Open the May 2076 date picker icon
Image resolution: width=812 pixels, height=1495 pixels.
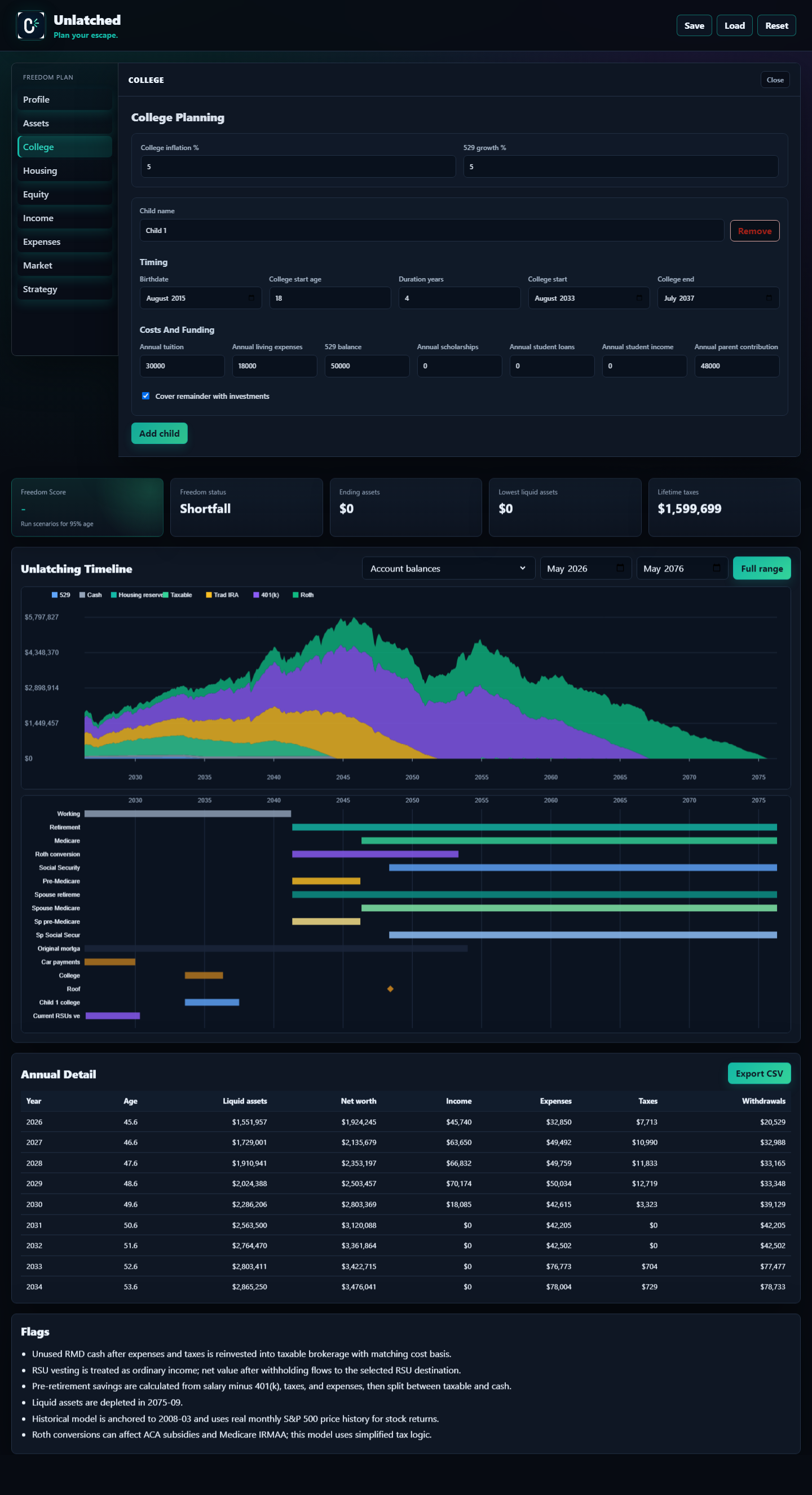[716, 568]
